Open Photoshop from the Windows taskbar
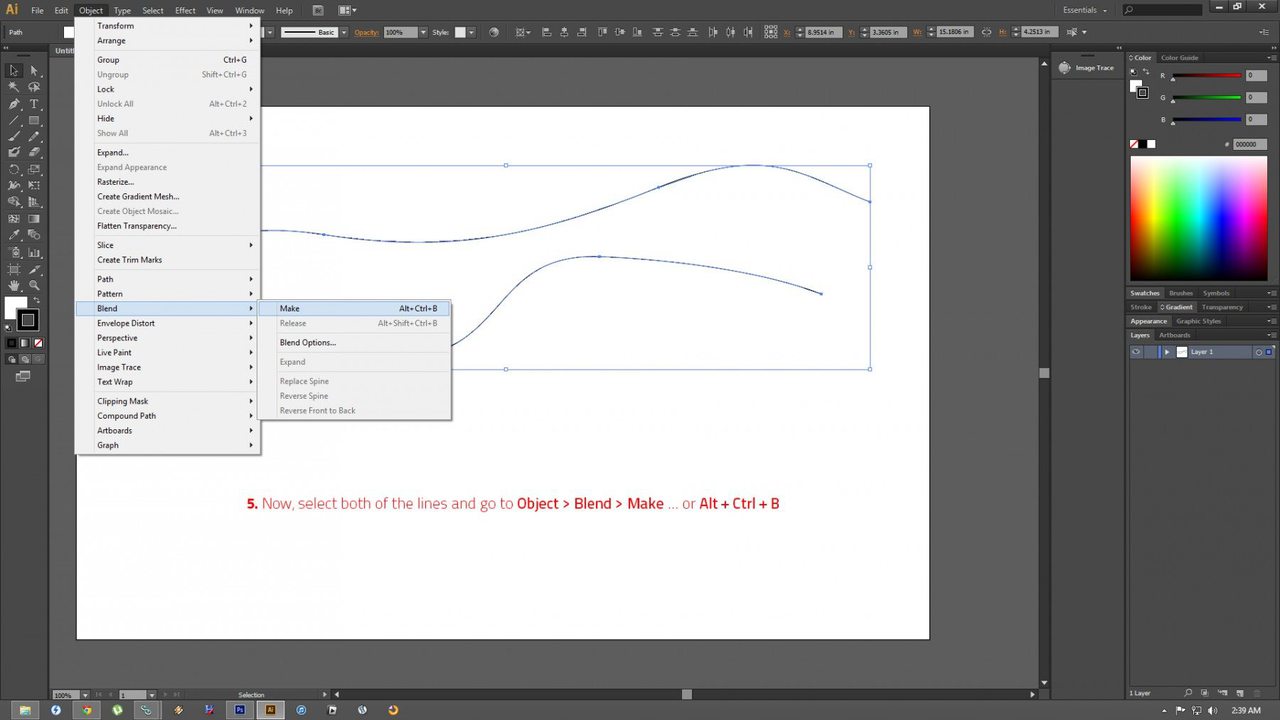Image resolution: width=1280 pixels, height=720 pixels. (240, 710)
